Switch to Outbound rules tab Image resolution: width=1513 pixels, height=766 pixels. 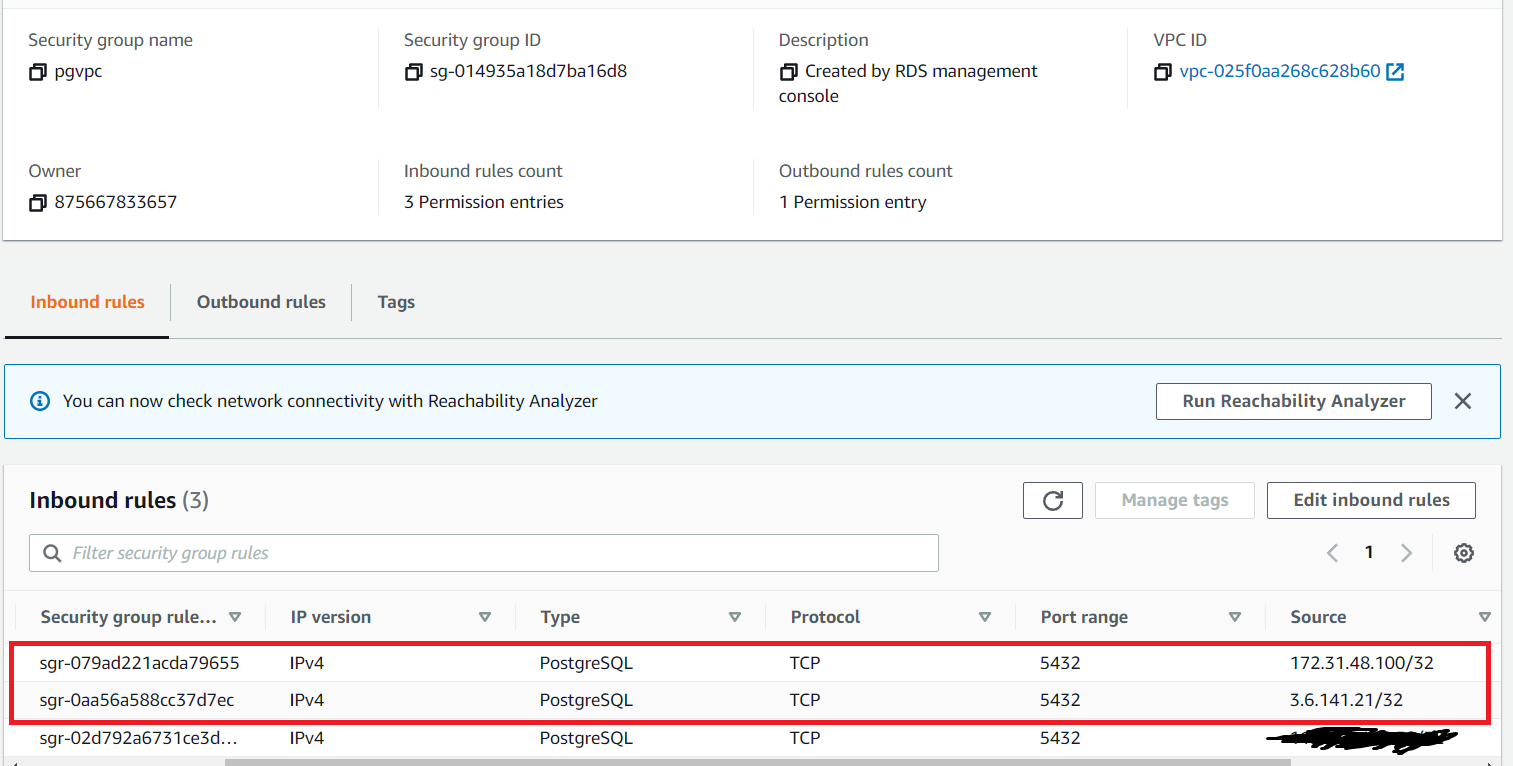261,302
